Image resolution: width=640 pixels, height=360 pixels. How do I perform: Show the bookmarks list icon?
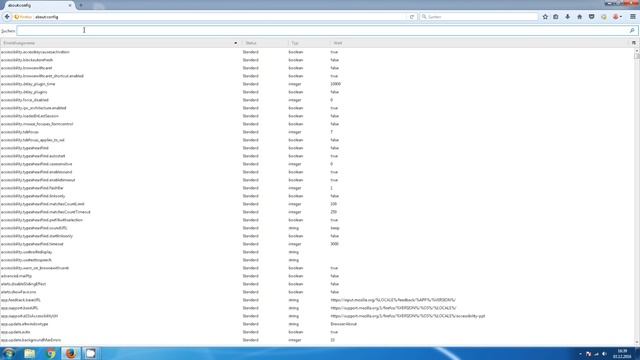[x=556, y=17]
